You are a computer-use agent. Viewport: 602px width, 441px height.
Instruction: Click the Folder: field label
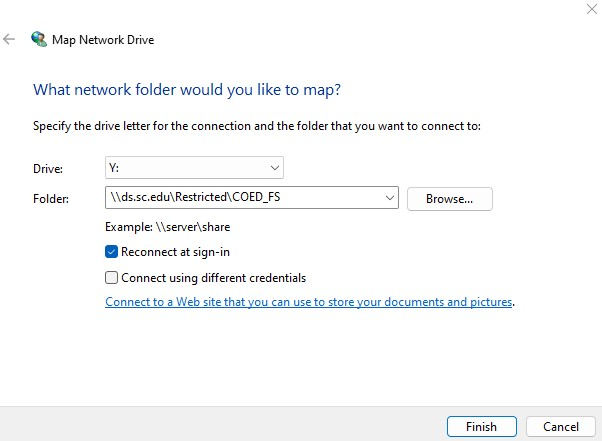point(51,199)
